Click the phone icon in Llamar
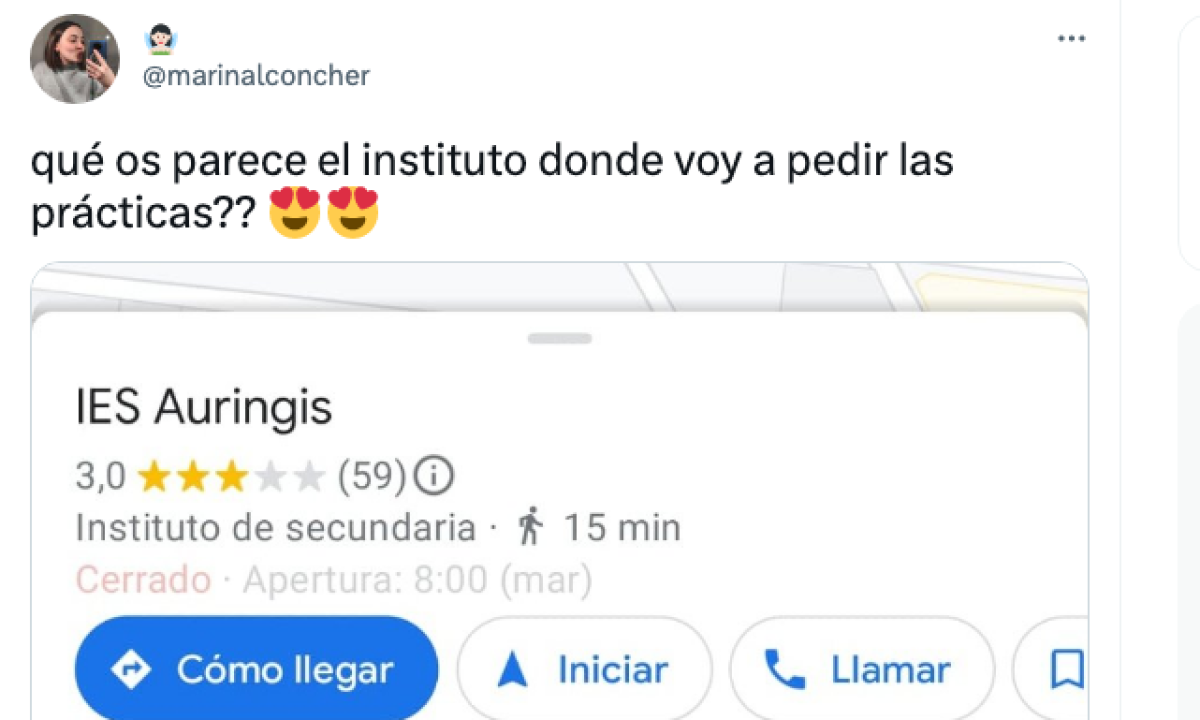Viewport: 1200px width, 720px height. click(785, 670)
